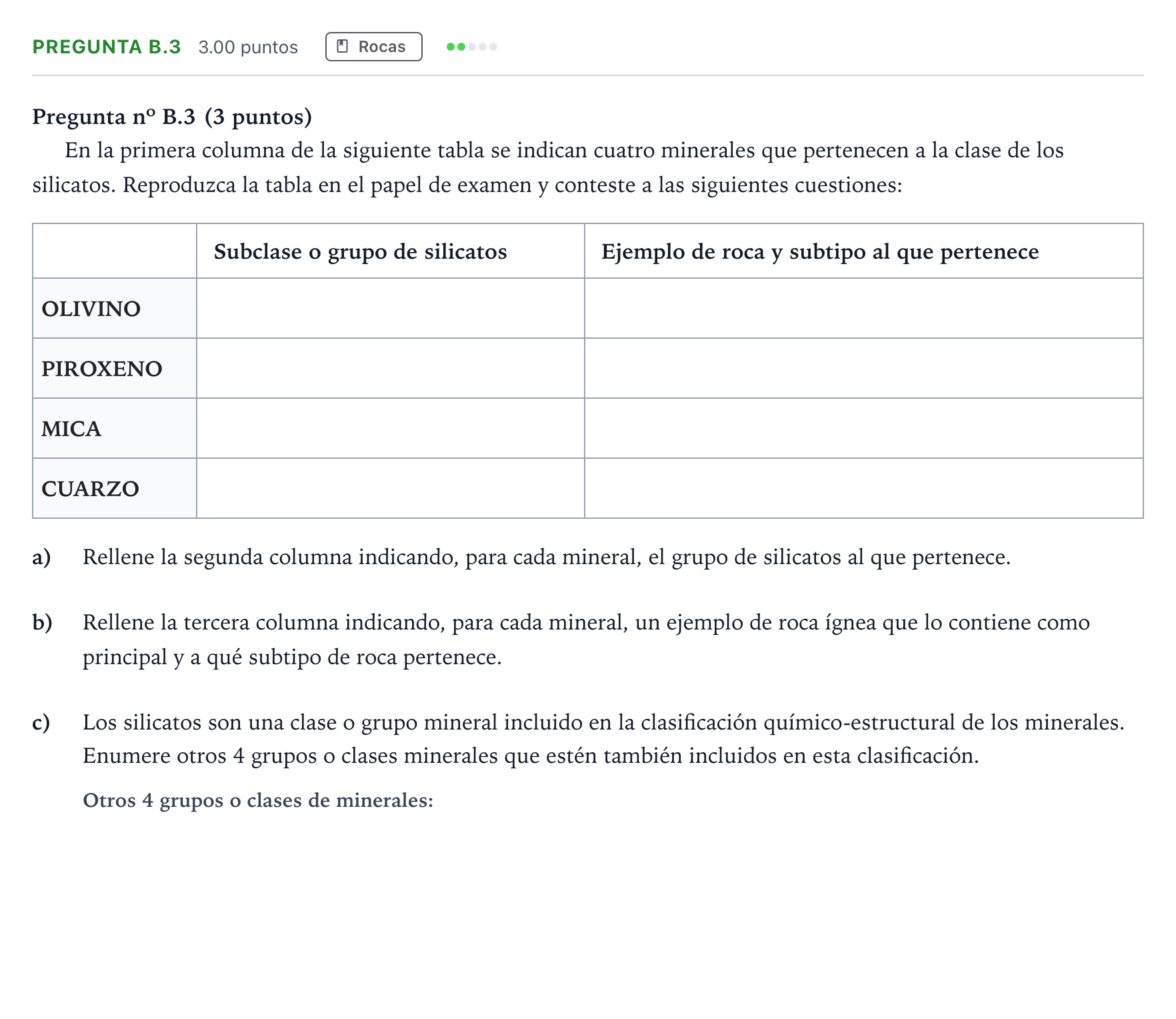Image resolution: width=1176 pixels, height=1019 pixels.
Task: Click the silicate group cell for CUARZO
Action: [391, 488]
